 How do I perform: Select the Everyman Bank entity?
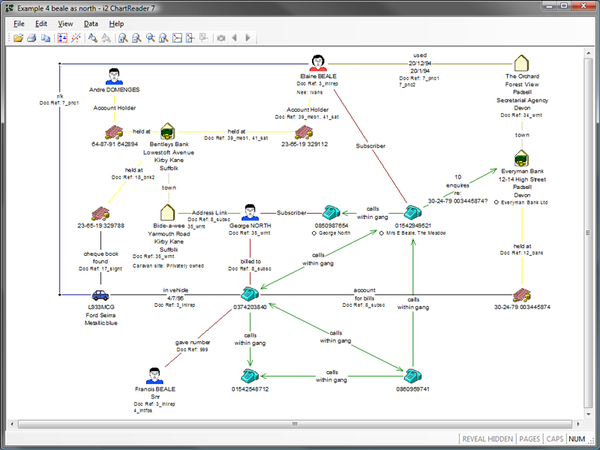tap(520, 160)
